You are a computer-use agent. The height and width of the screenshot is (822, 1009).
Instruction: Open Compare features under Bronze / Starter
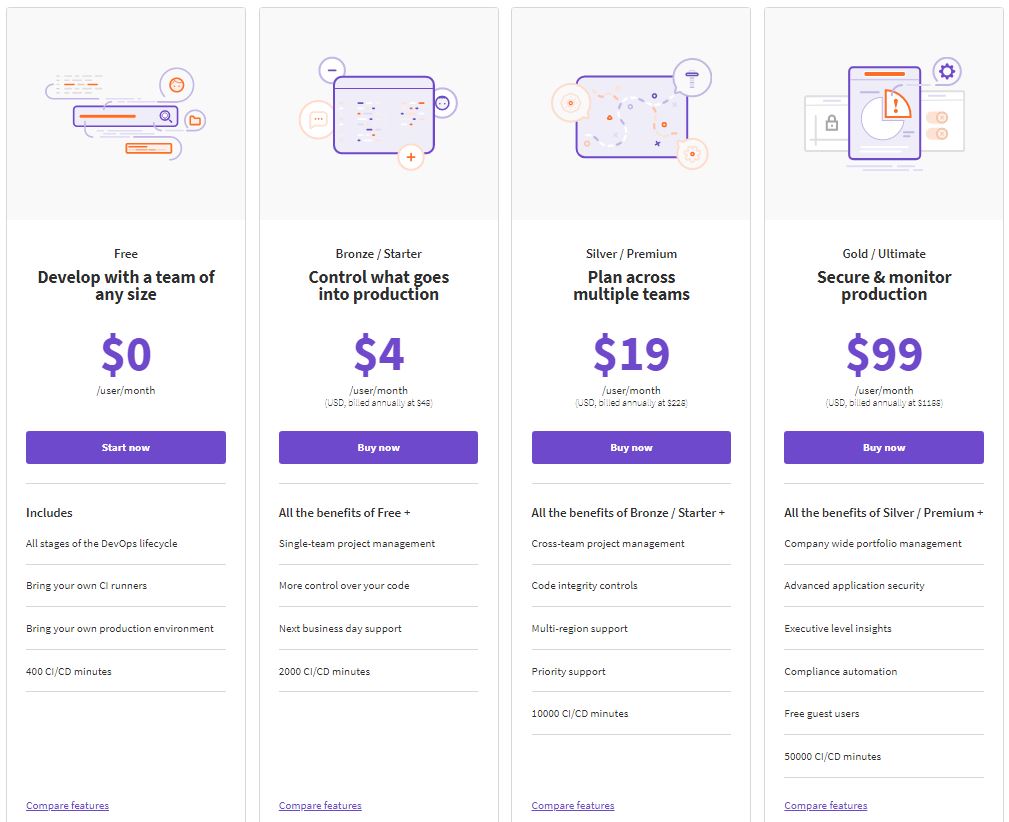click(320, 806)
